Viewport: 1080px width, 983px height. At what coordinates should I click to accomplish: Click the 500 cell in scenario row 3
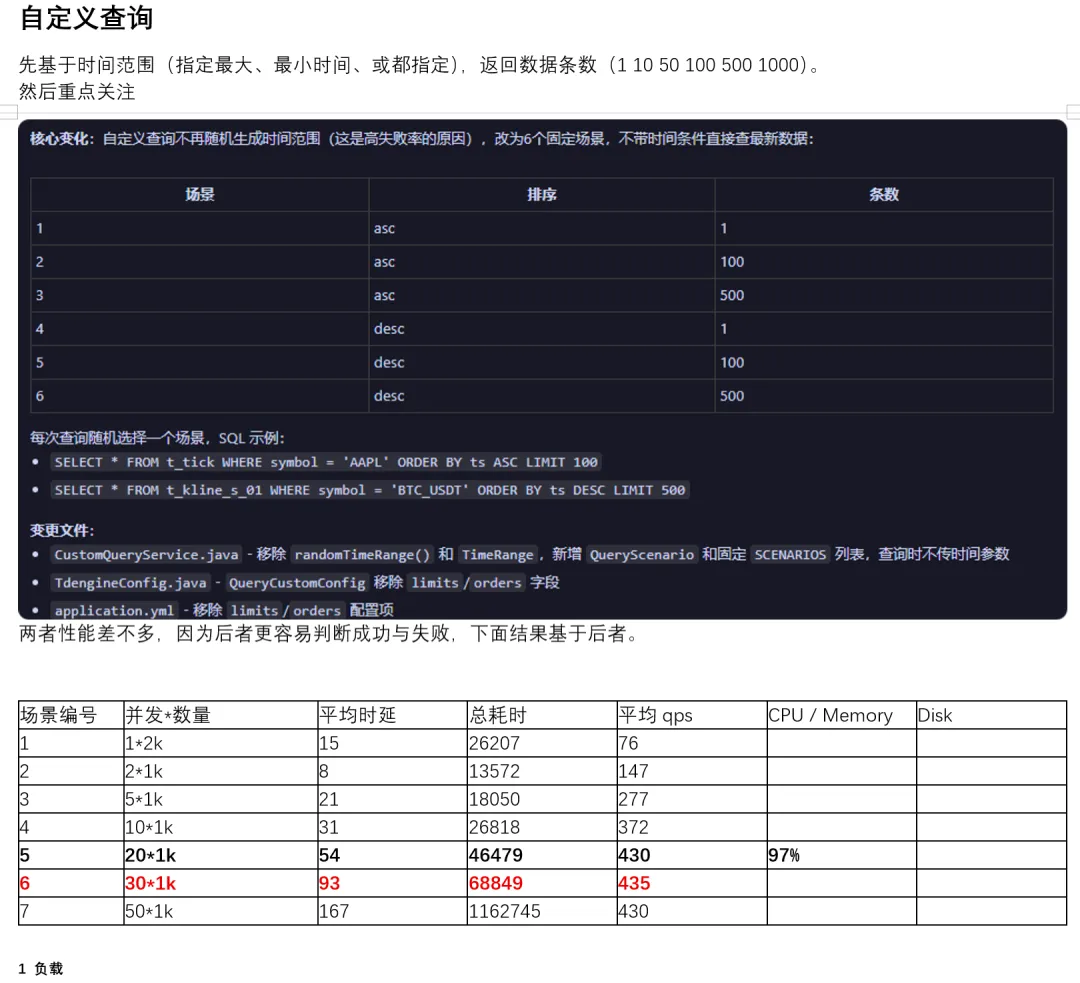coord(884,296)
